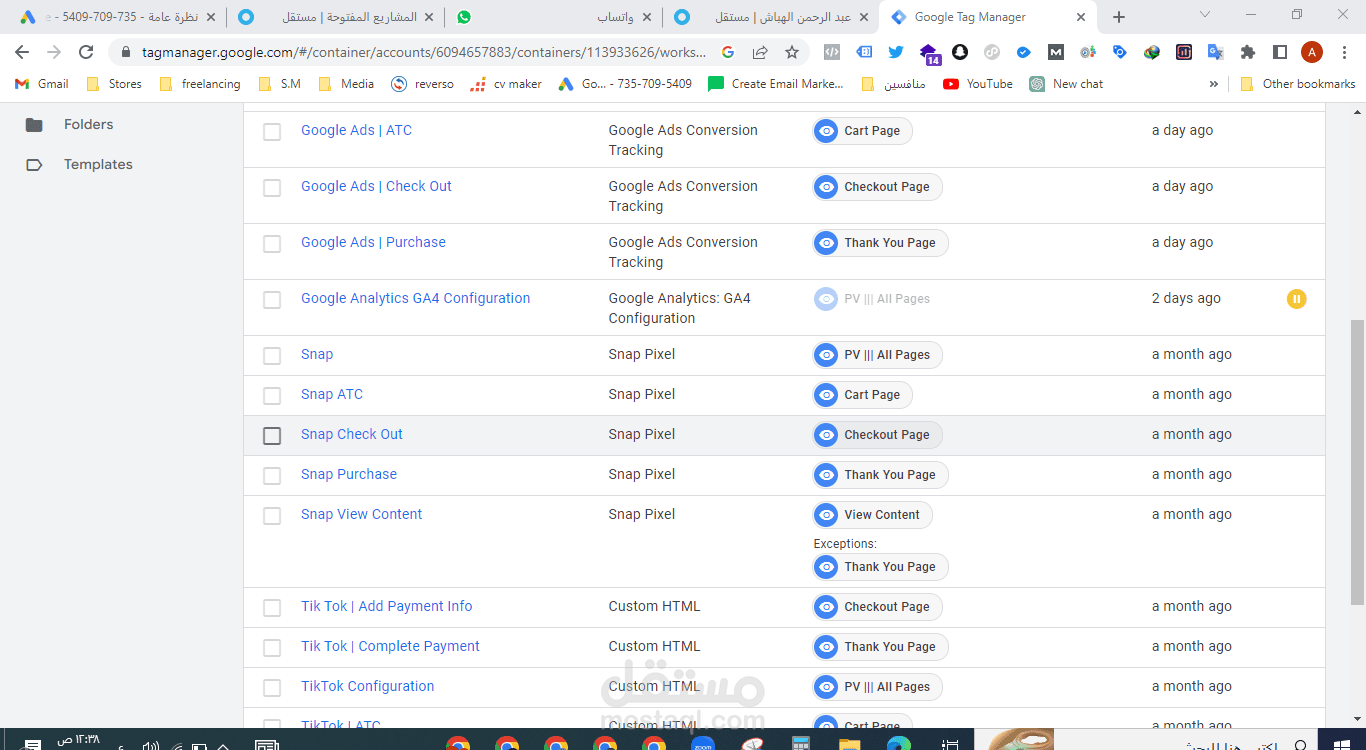The width and height of the screenshot is (1366, 750).
Task: Open Create Email Marketing bookmark
Action: 776,84
